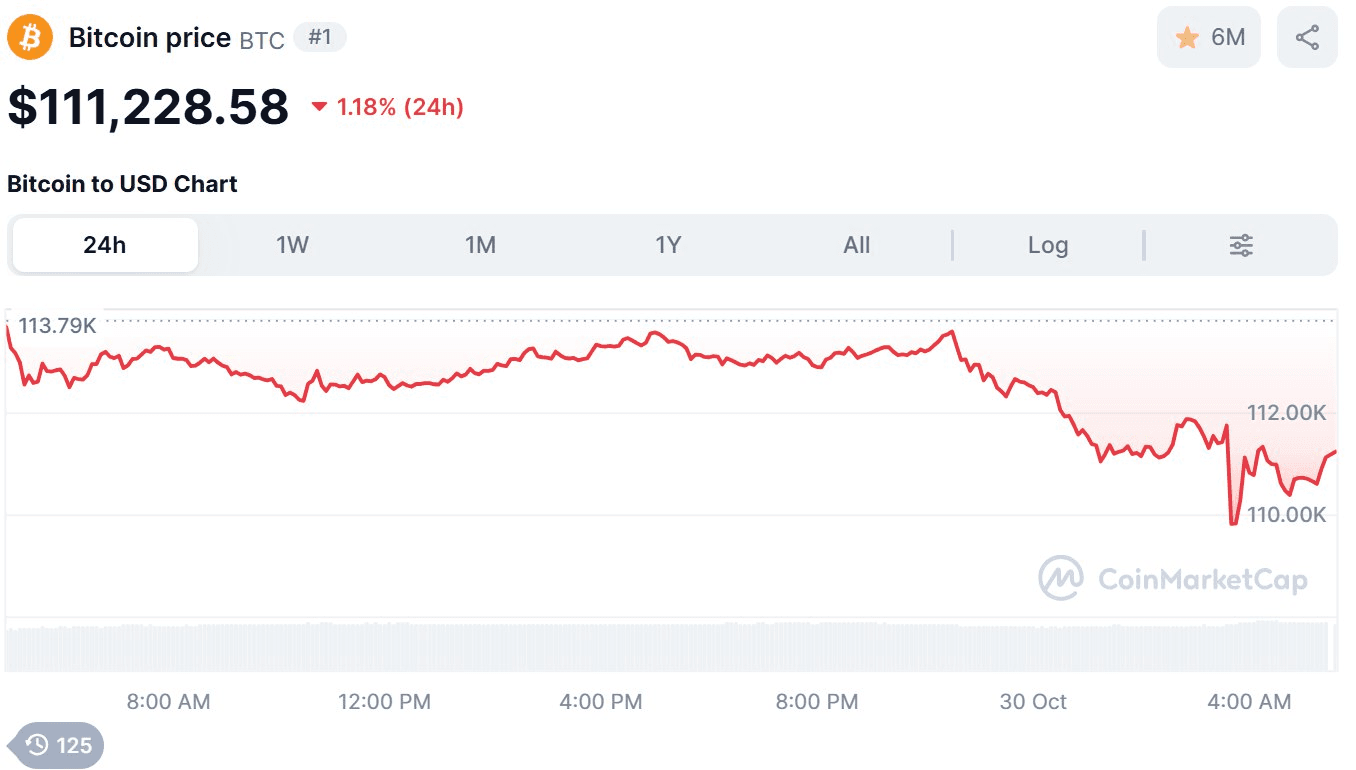Image resolution: width=1356 pixels, height=770 pixels.
Task: Select the 24h time range tab
Action: (x=105, y=245)
